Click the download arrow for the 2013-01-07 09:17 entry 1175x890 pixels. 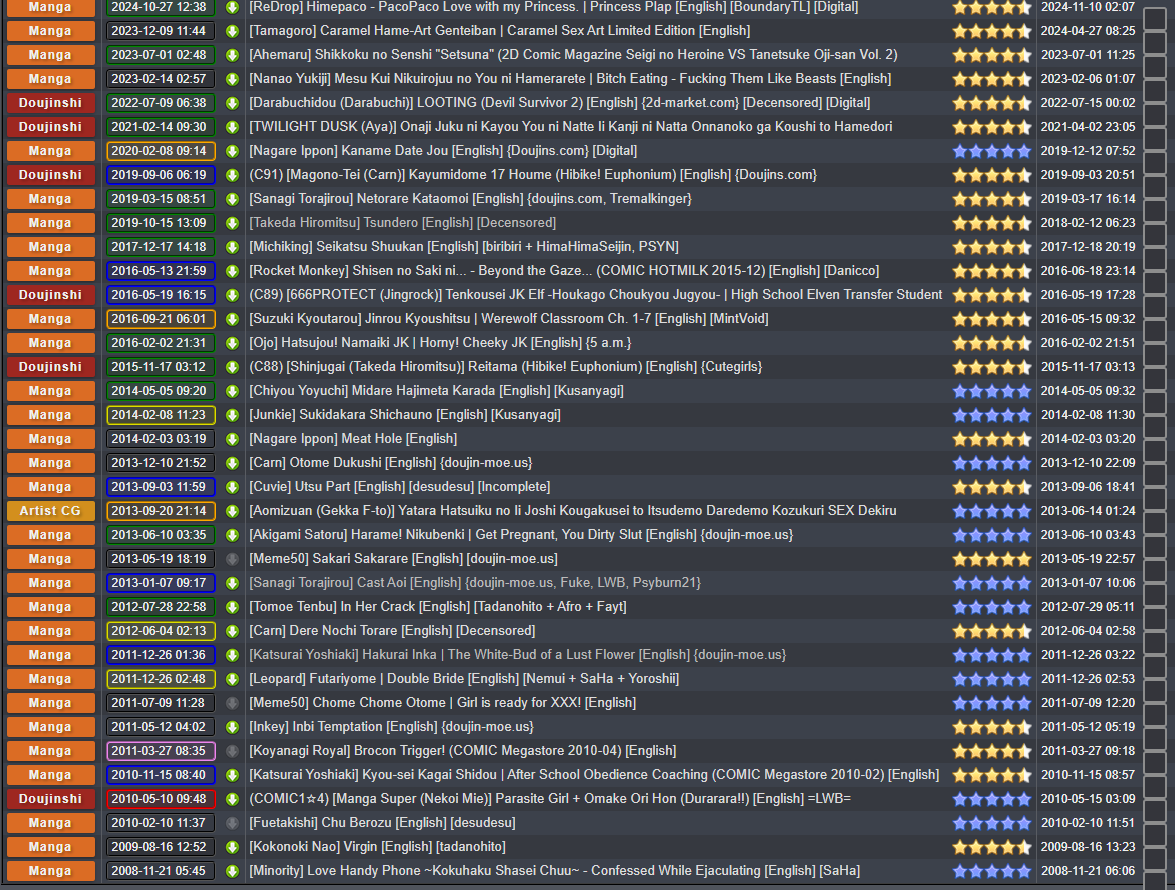pos(232,583)
